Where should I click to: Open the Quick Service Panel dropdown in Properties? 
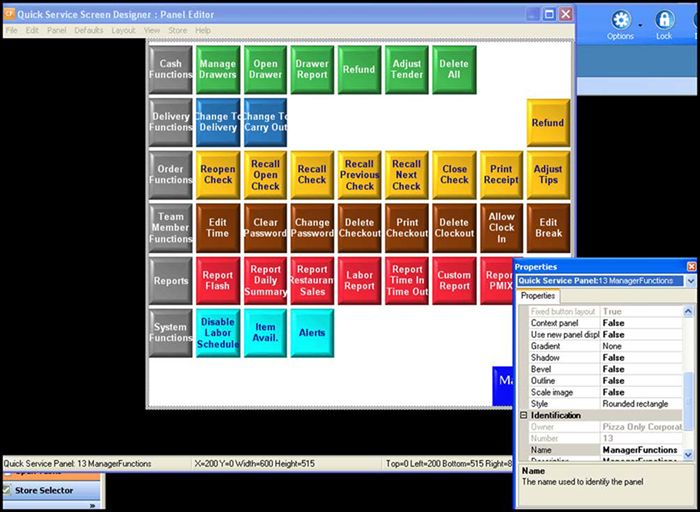tap(691, 281)
